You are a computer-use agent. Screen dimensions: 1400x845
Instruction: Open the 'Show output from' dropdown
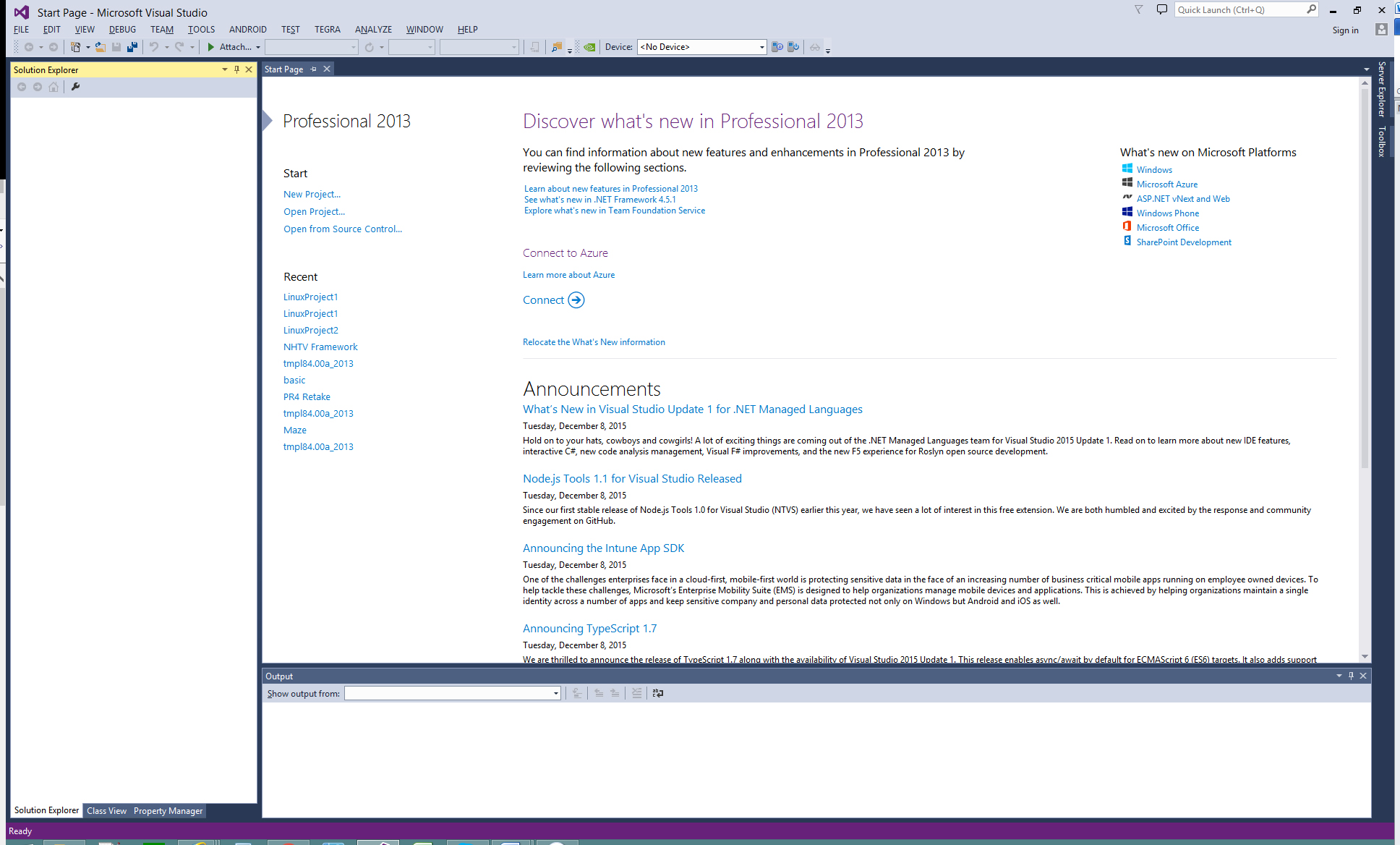tap(555, 693)
